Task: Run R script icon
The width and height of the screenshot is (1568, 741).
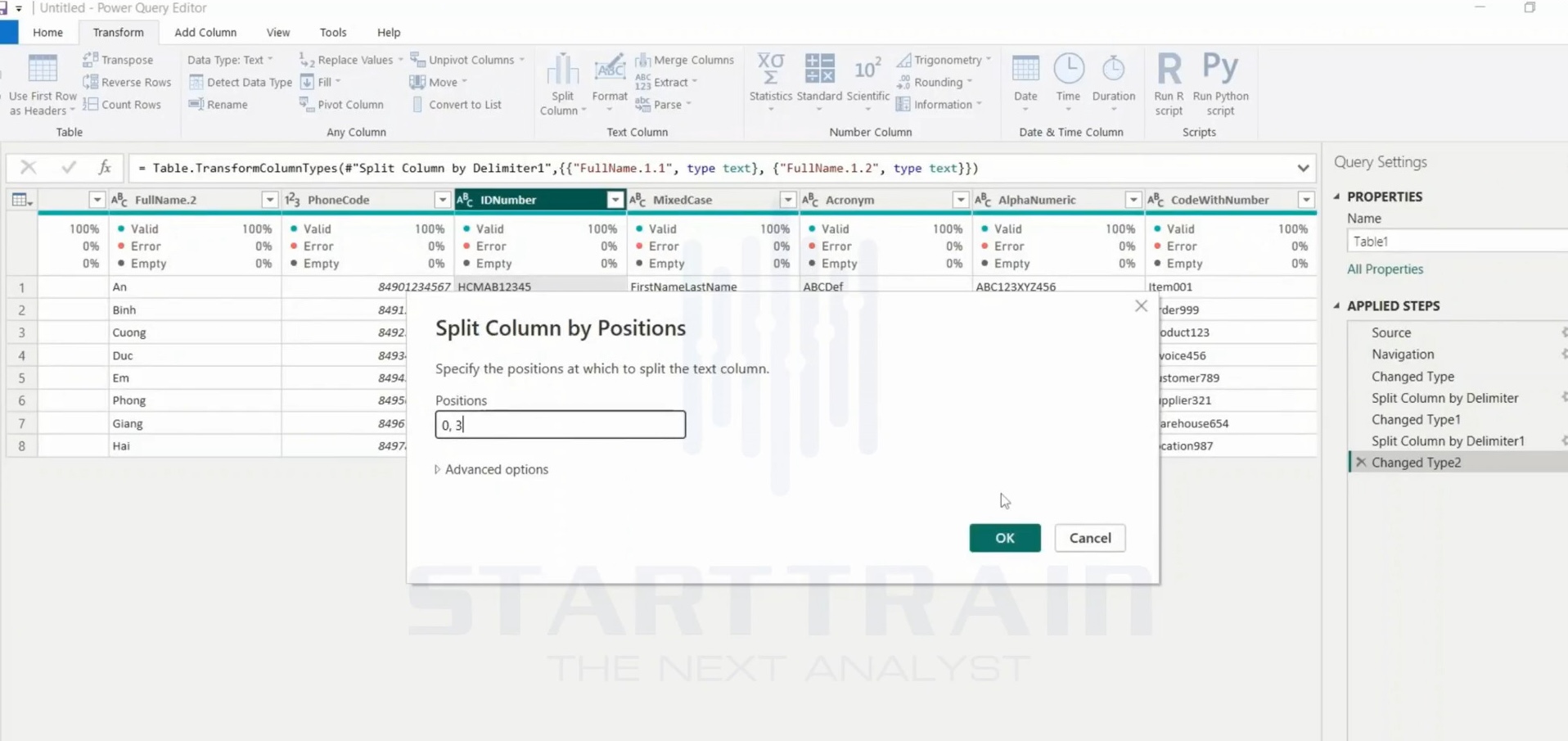Action: coord(1169,84)
